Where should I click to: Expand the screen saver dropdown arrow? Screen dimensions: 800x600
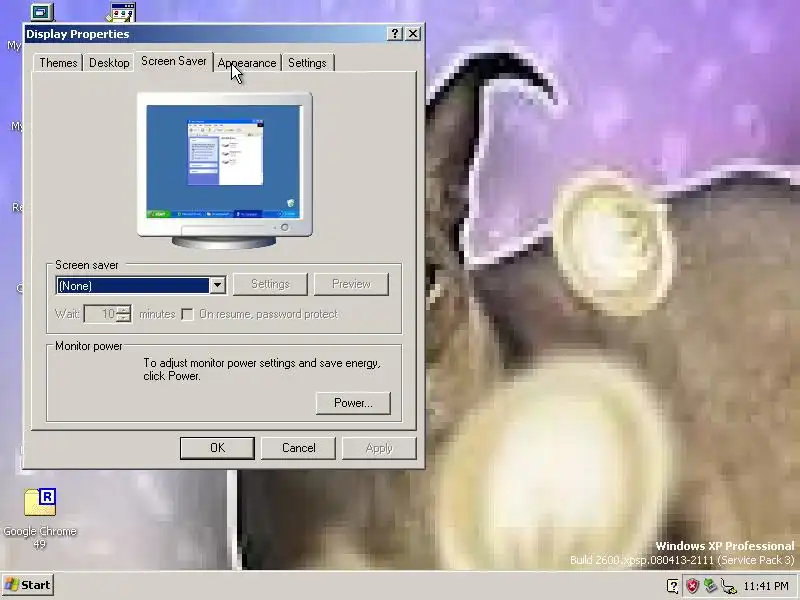(217, 285)
